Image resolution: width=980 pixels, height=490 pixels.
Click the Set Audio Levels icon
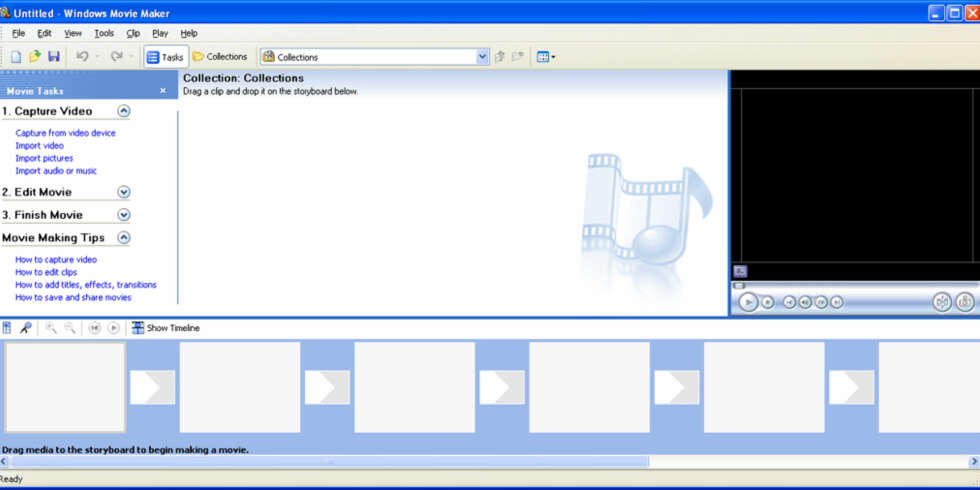click(7, 328)
